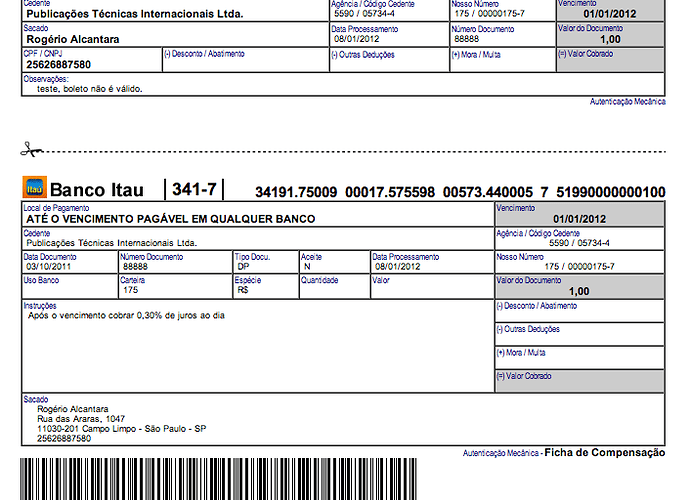Click the "Aceite" label
This screenshot has width=690, height=500.
[312, 257]
